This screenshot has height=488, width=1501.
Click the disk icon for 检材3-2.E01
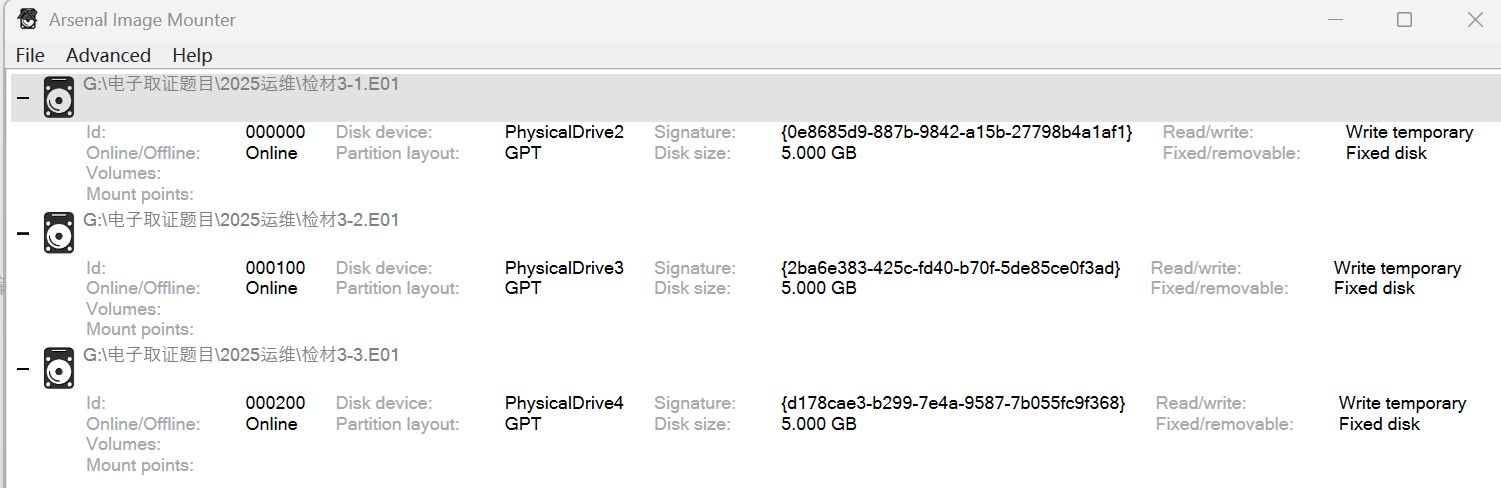coord(59,233)
